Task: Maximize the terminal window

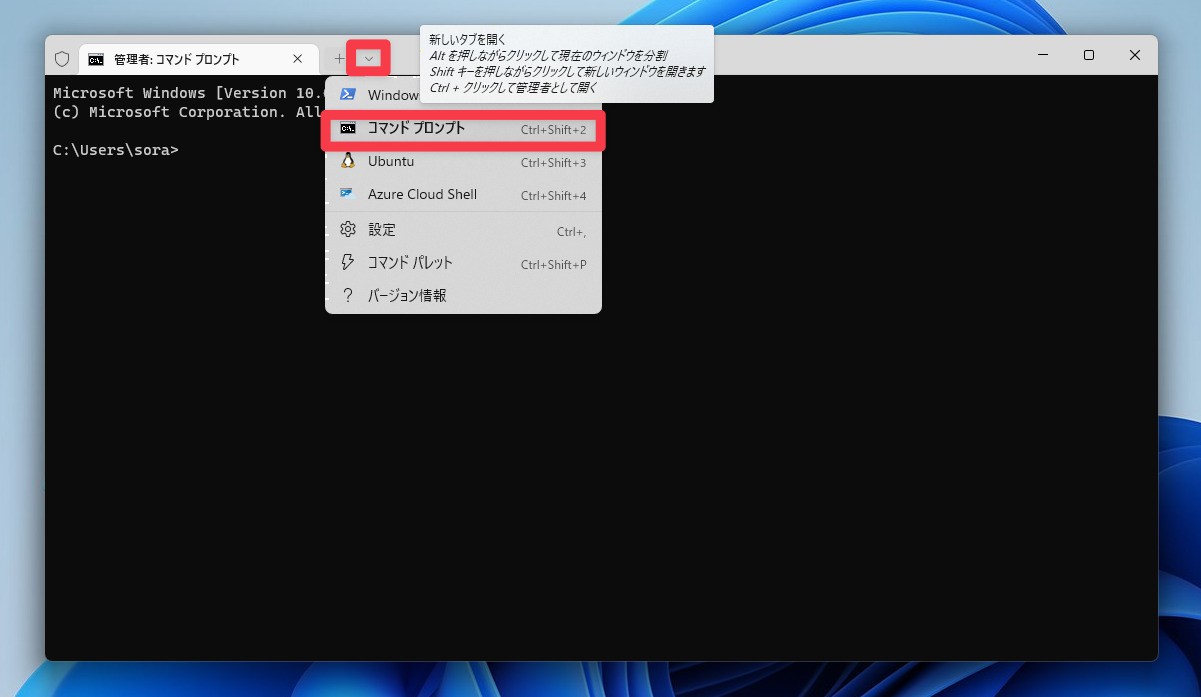Action: point(1089,55)
